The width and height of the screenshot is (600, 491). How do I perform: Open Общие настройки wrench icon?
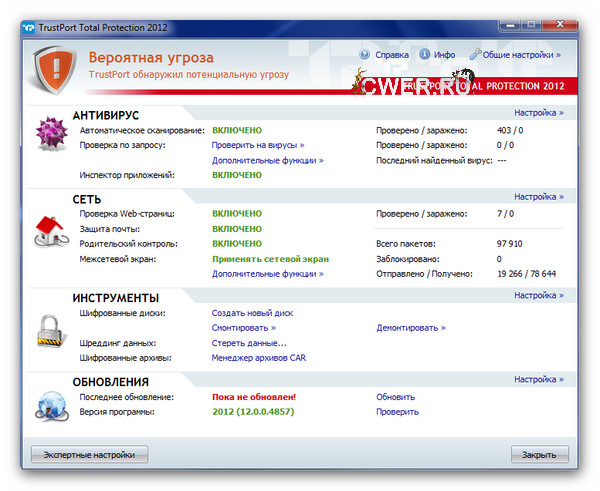click(476, 55)
